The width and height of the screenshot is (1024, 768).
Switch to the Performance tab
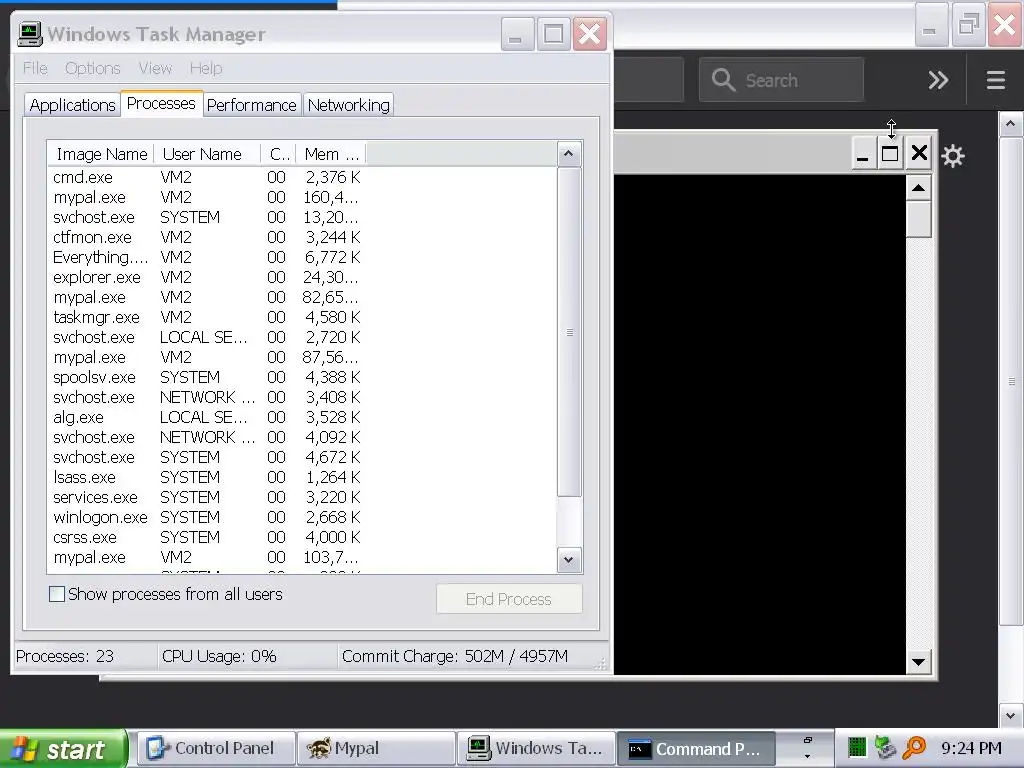(x=251, y=105)
